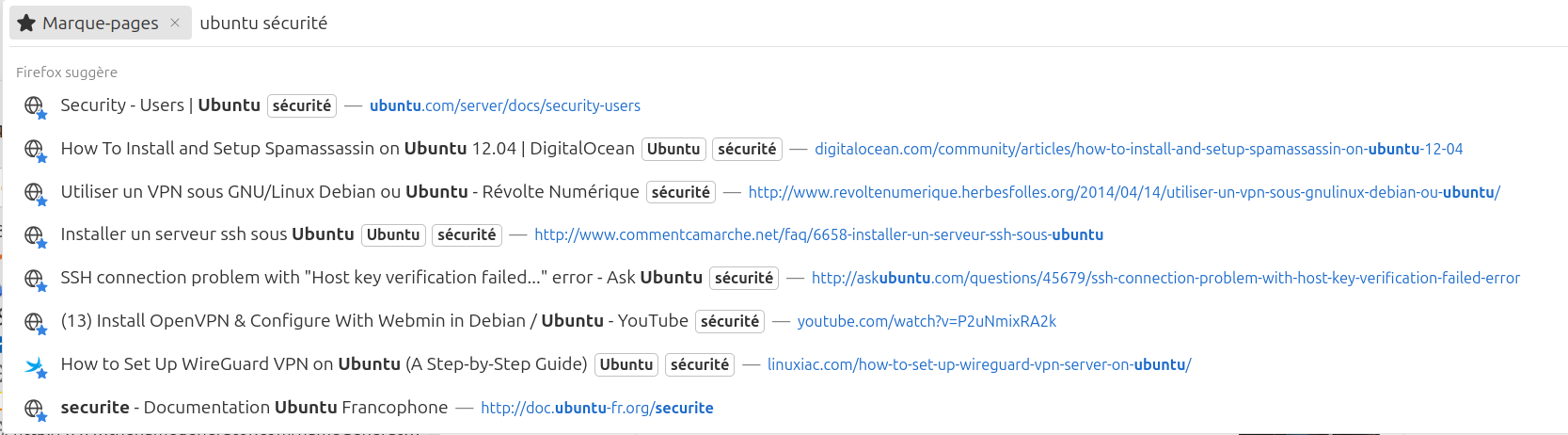Image resolution: width=1568 pixels, height=435 pixels.
Task: Open 'Installer un serveur ssh sous Ubuntu' suggestion
Action: (784, 234)
